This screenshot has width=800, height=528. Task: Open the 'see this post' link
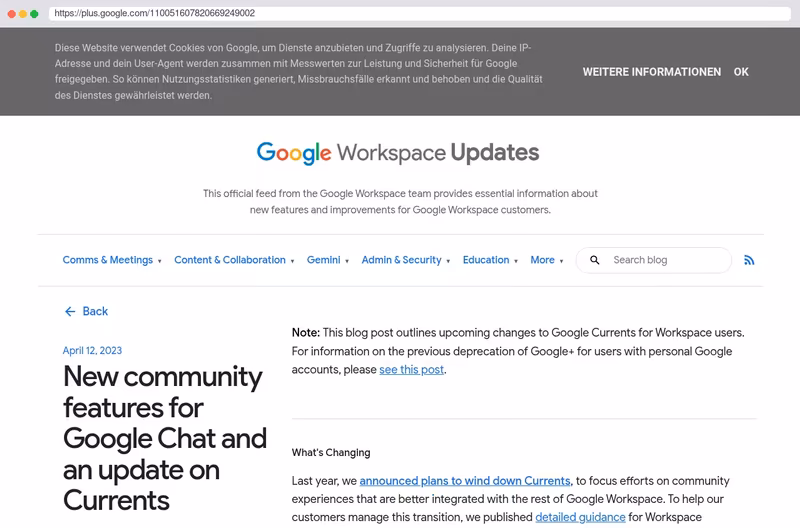pyautogui.click(x=411, y=370)
